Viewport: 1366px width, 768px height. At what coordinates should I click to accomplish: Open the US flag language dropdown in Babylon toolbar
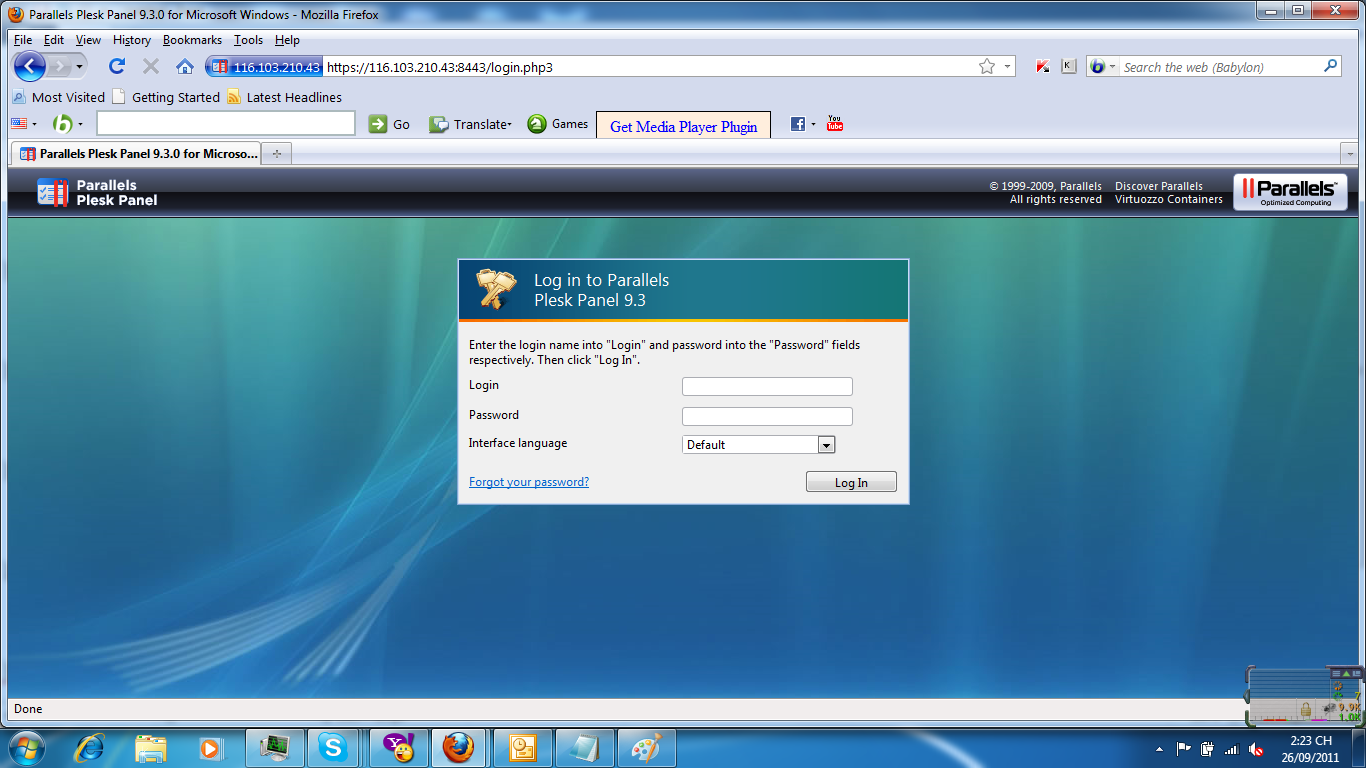pyautogui.click(x=24, y=124)
